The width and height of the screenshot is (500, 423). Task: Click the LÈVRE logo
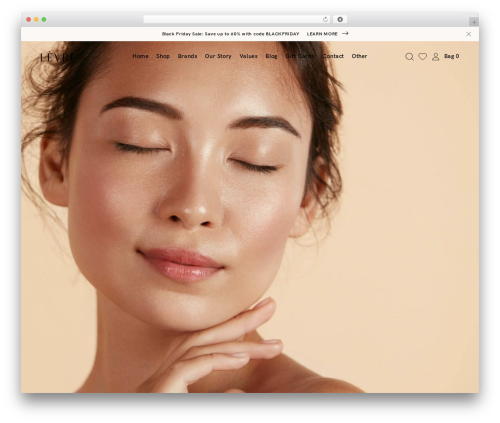point(57,57)
